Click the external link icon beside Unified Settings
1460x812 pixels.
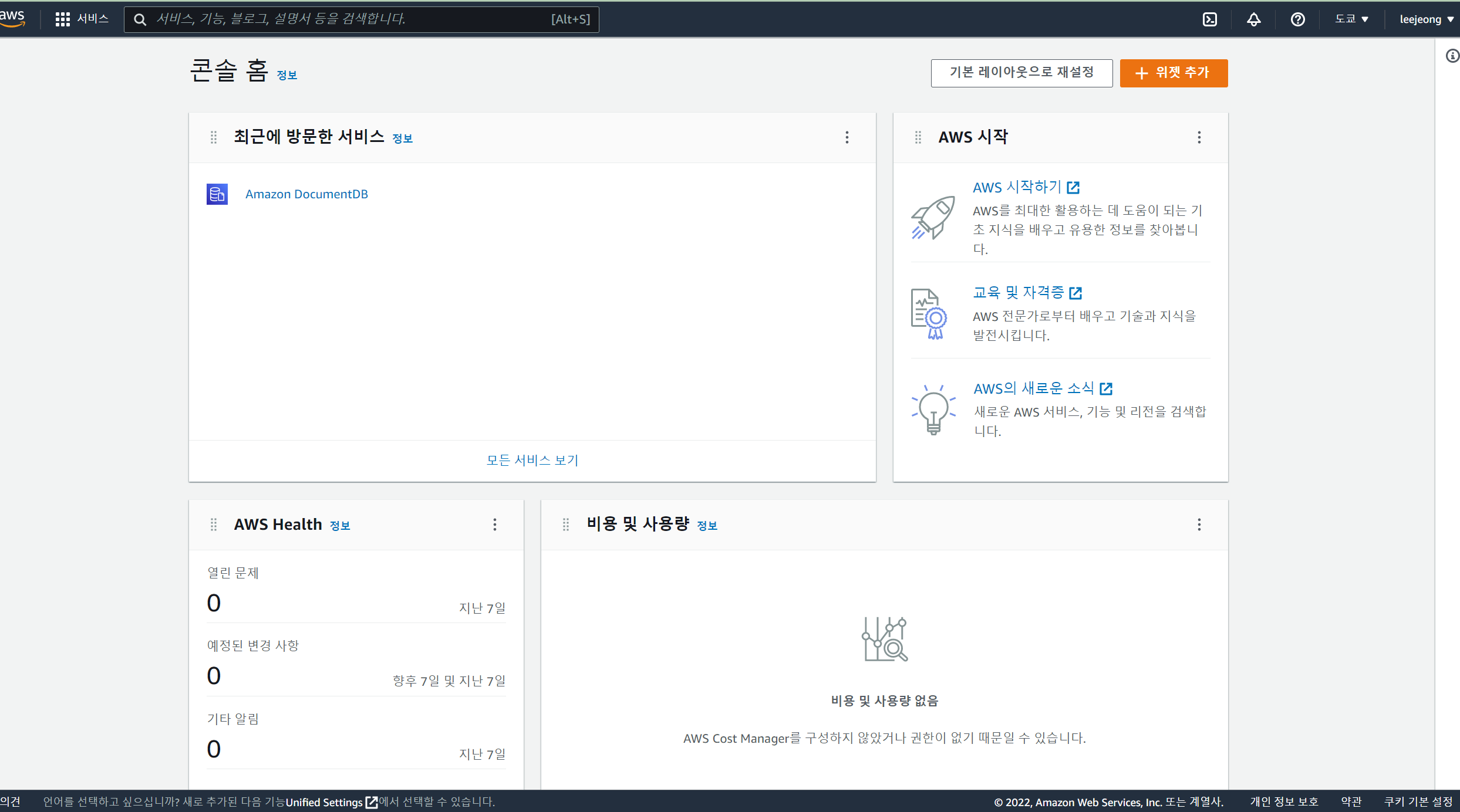372,802
